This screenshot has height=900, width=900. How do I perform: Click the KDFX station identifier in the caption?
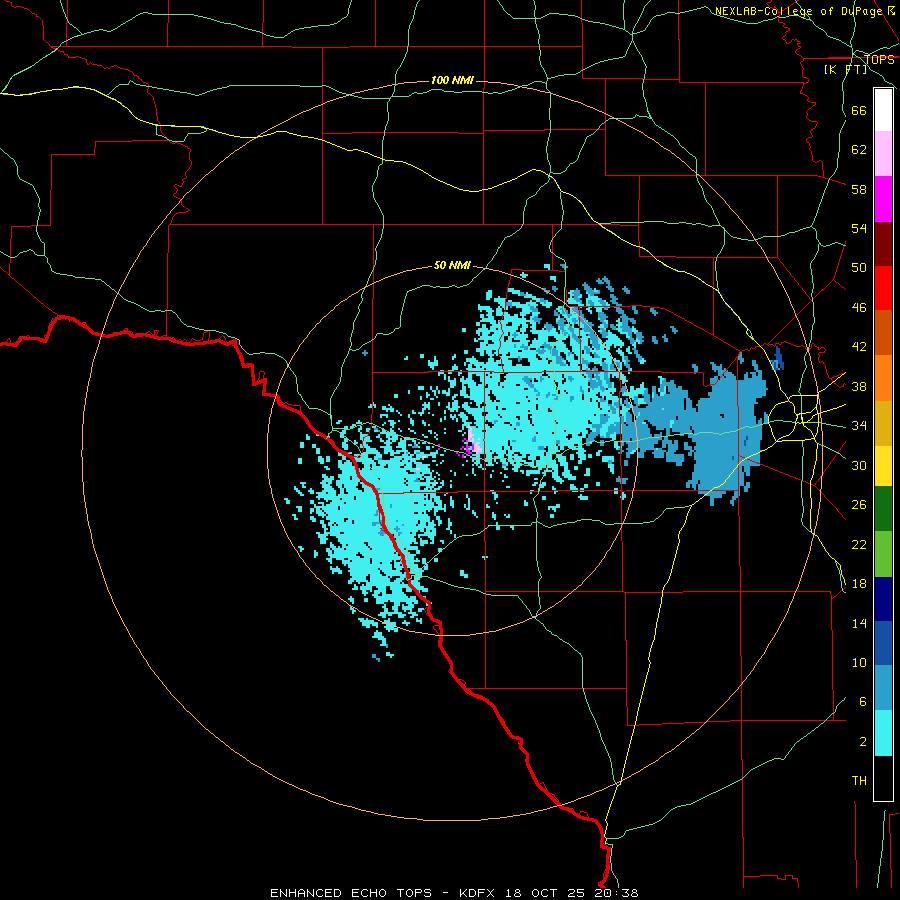479,893
